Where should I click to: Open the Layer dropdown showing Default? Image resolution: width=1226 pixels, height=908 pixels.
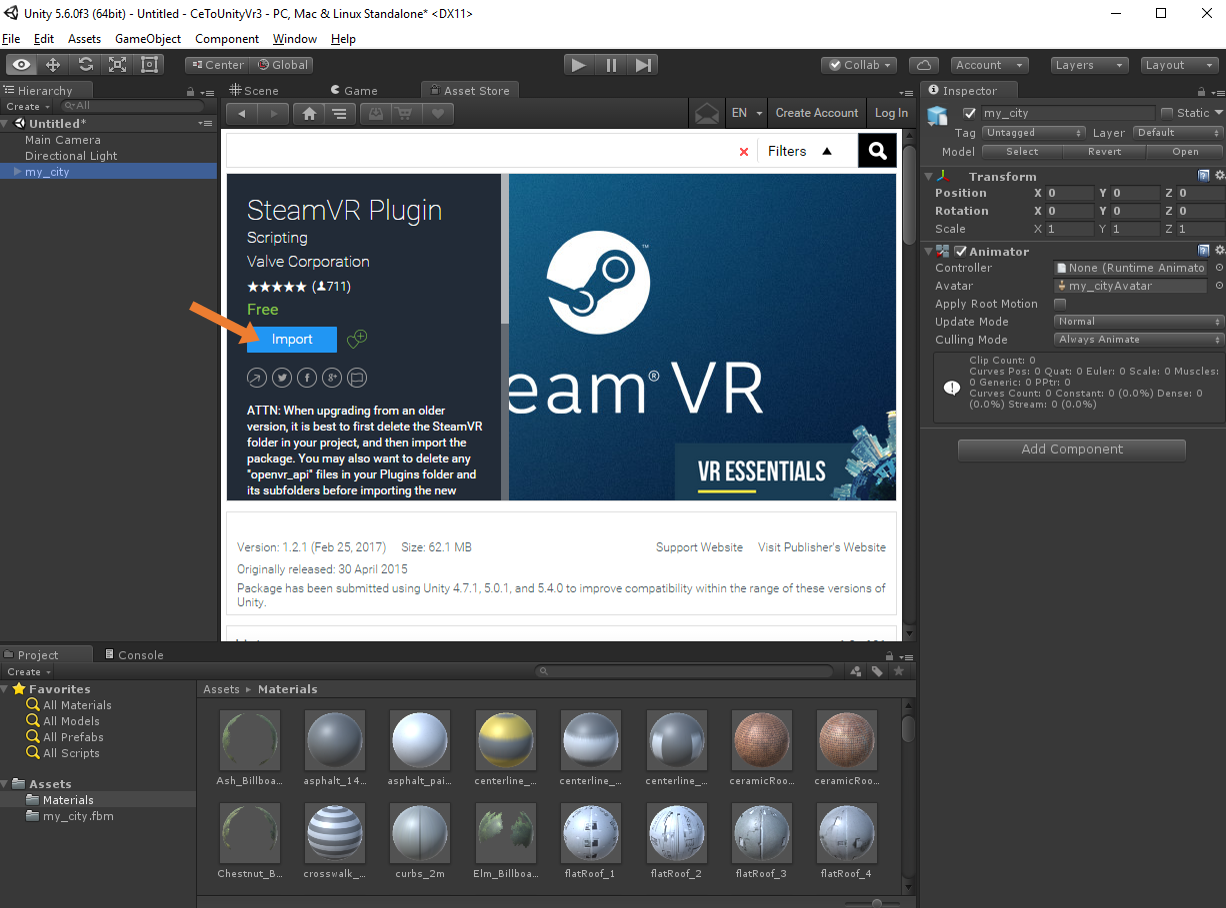tap(1177, 133)
